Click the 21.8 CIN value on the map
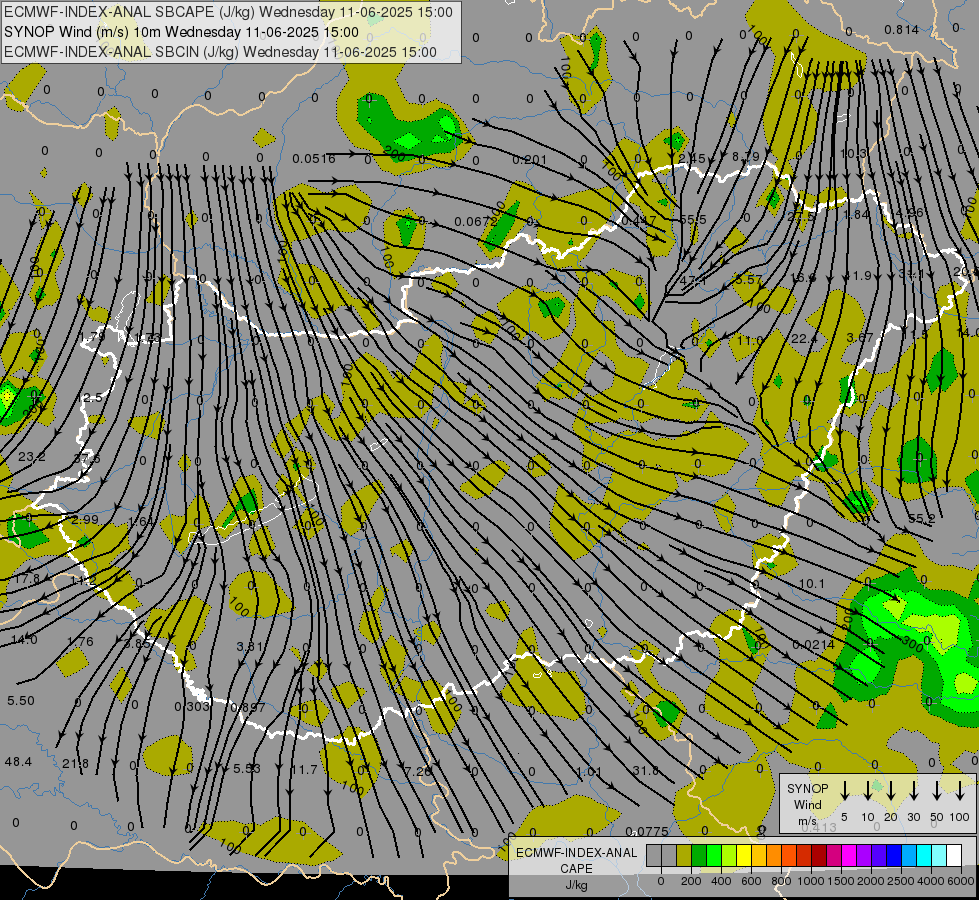979x900 pixels. pyautogui.click(x=76, y=763)
